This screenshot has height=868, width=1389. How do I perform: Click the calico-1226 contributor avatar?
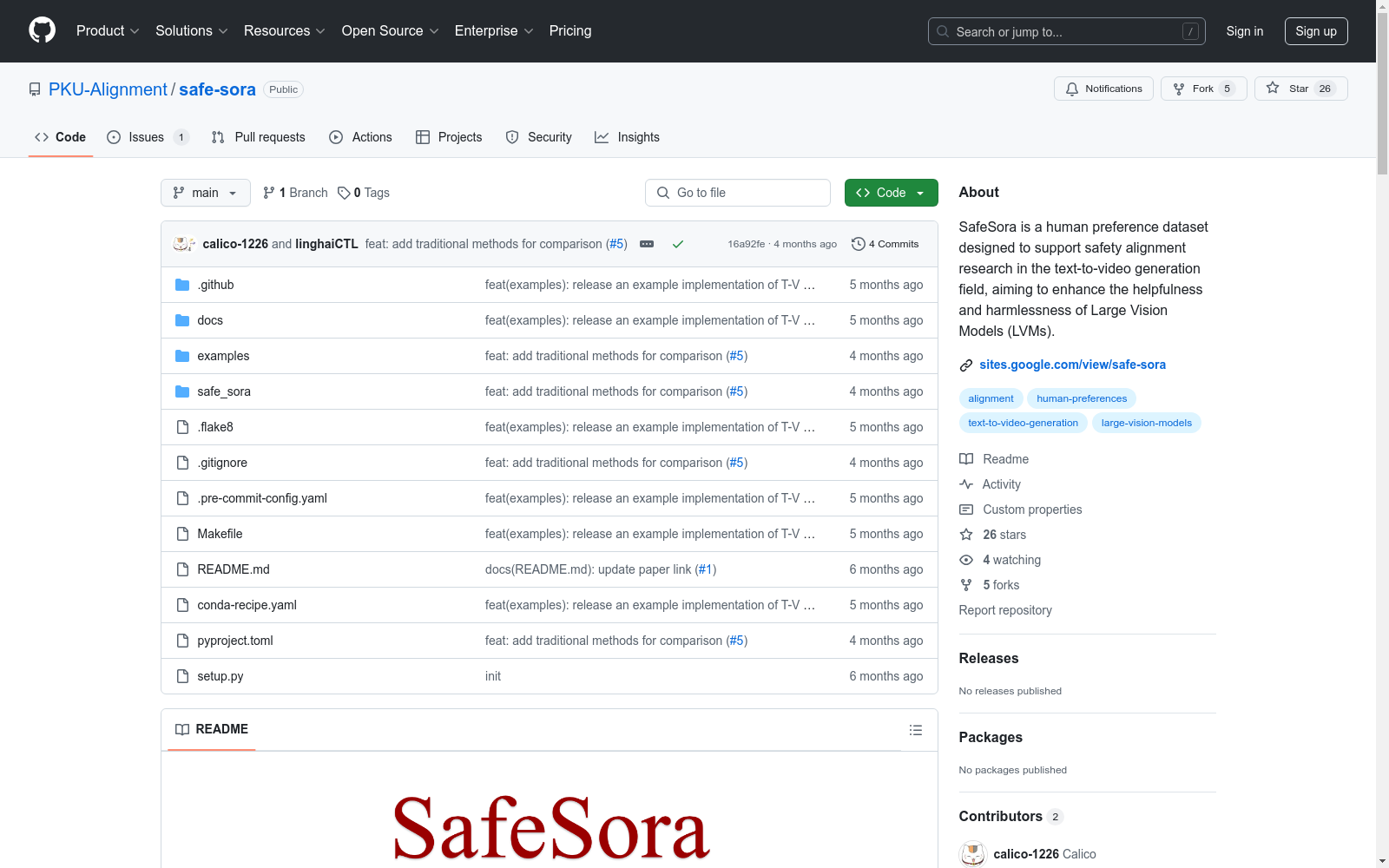[972, 854]
